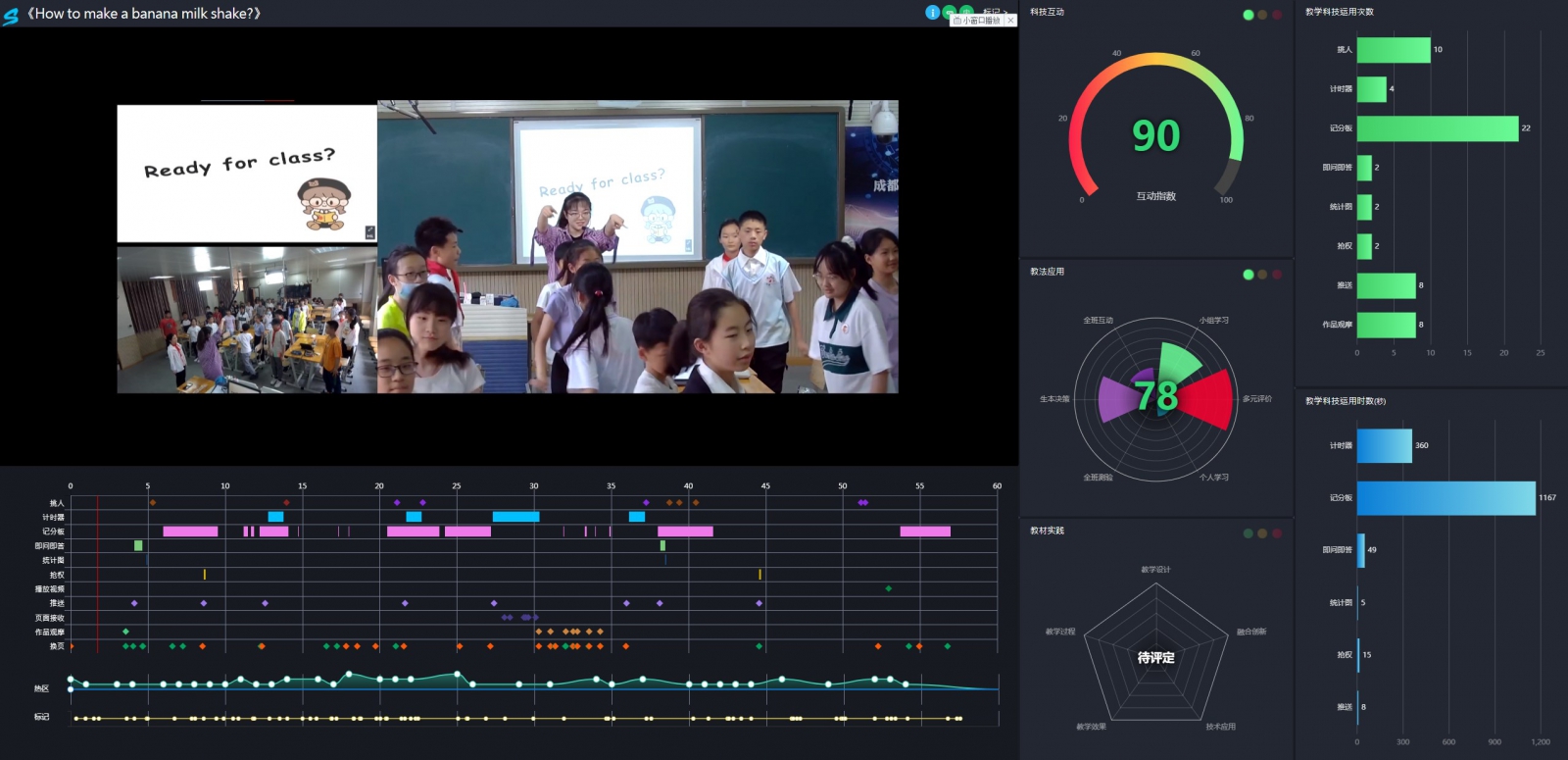
Task: Click expand icon on projected classroom slide
Action: coord(688,245)
